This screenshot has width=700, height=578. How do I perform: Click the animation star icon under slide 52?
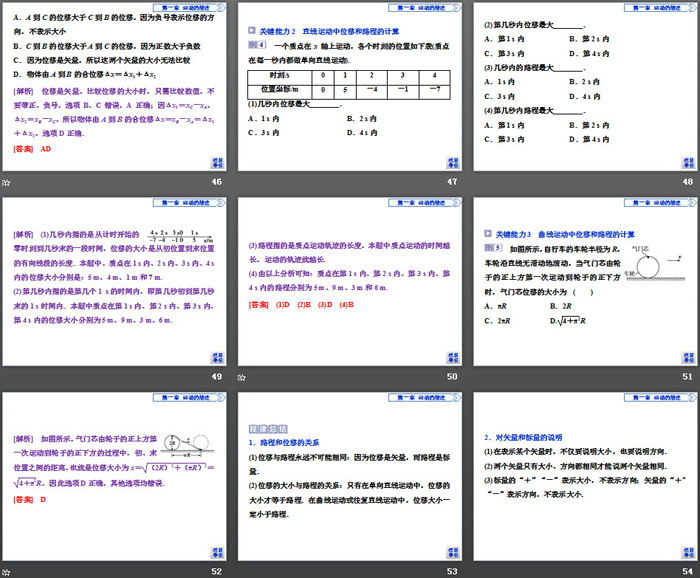tap(6, 570)
